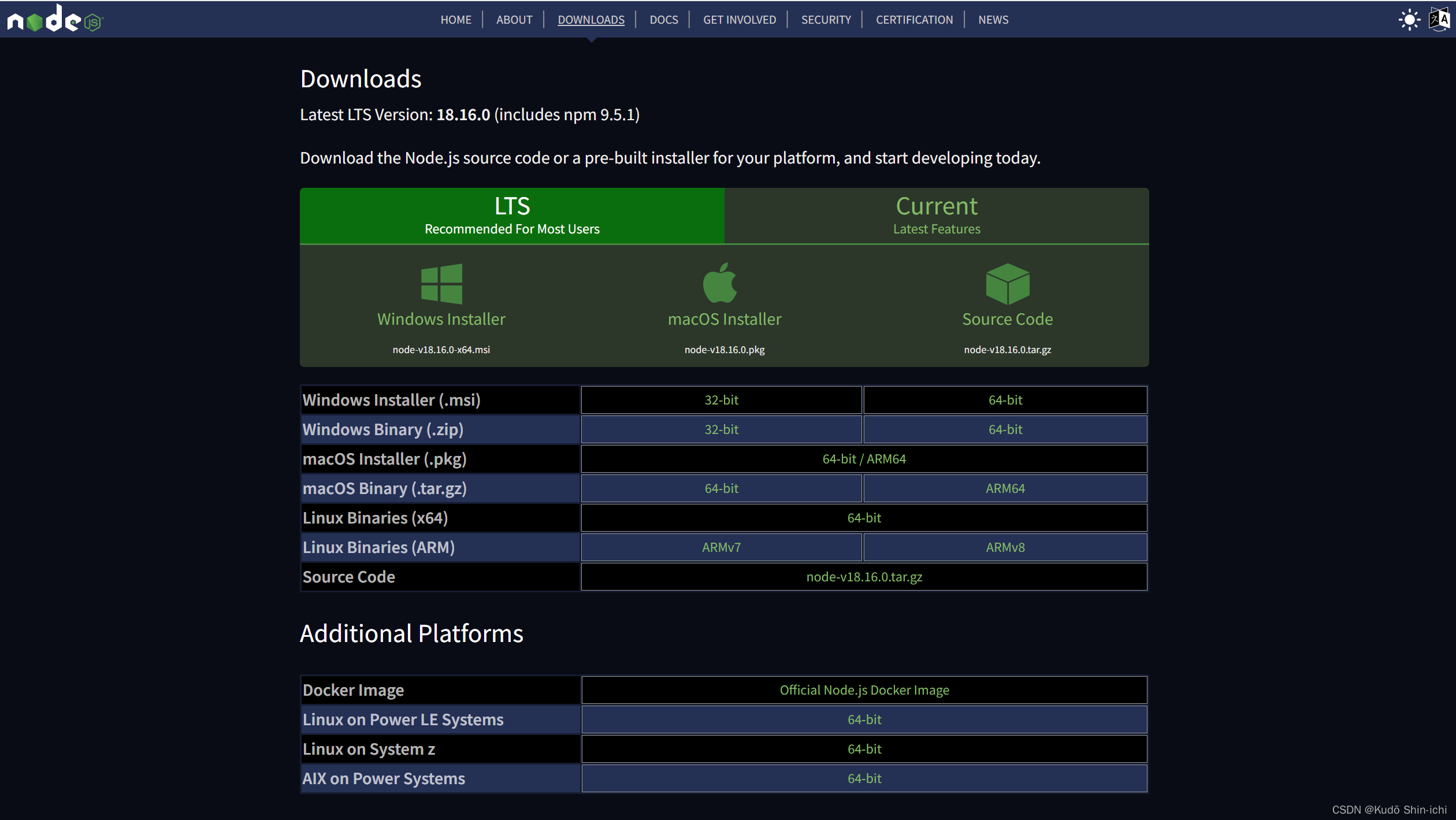Open the language translation icon
The width and height of the screenshot is (1456, 820).
point(1439,20)
